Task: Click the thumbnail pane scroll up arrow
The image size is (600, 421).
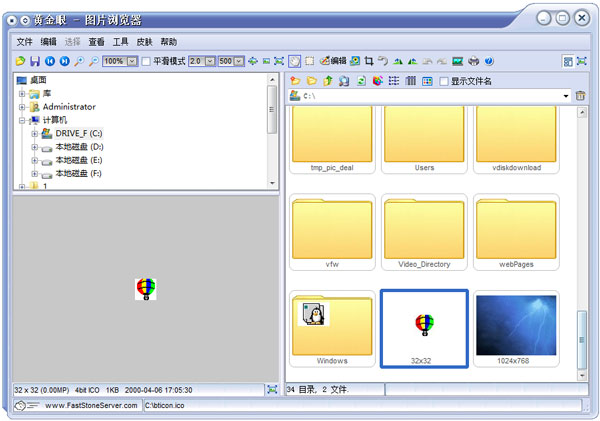Action: [582, 113]
